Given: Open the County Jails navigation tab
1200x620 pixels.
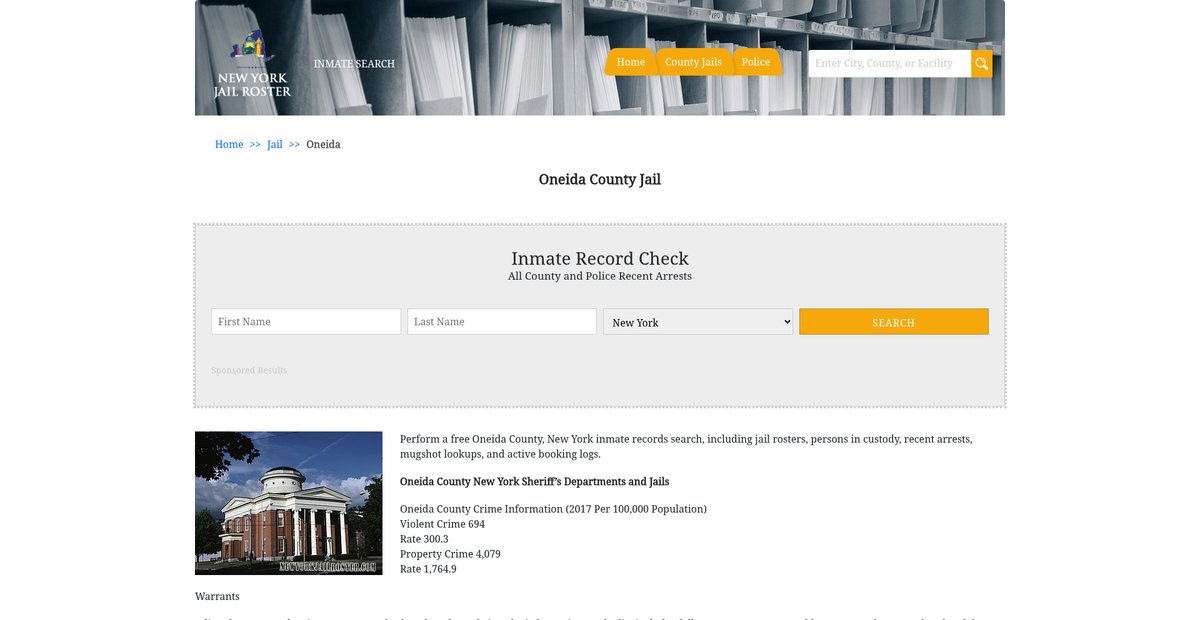Looking at the screenshot, I should 693,62.
